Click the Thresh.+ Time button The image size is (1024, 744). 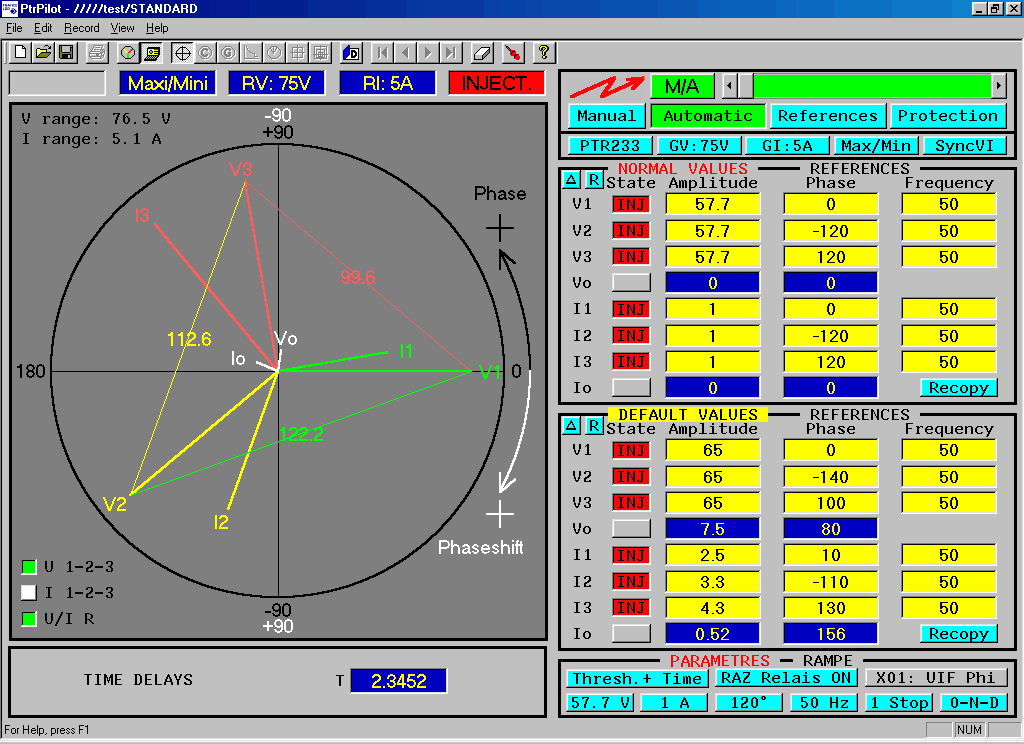[637, 678]
